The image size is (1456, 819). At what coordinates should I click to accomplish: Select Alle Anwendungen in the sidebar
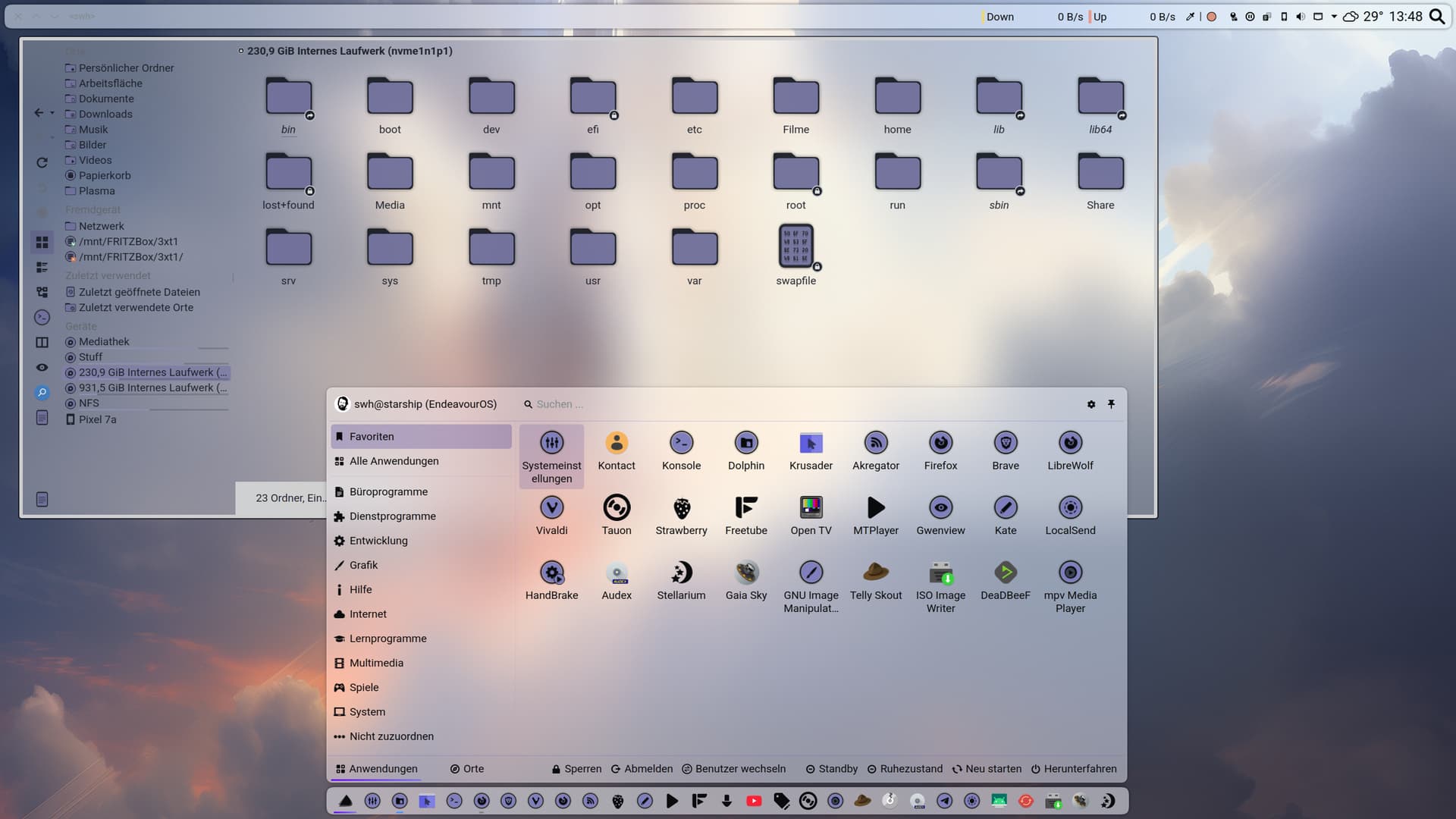pos(394,461)
